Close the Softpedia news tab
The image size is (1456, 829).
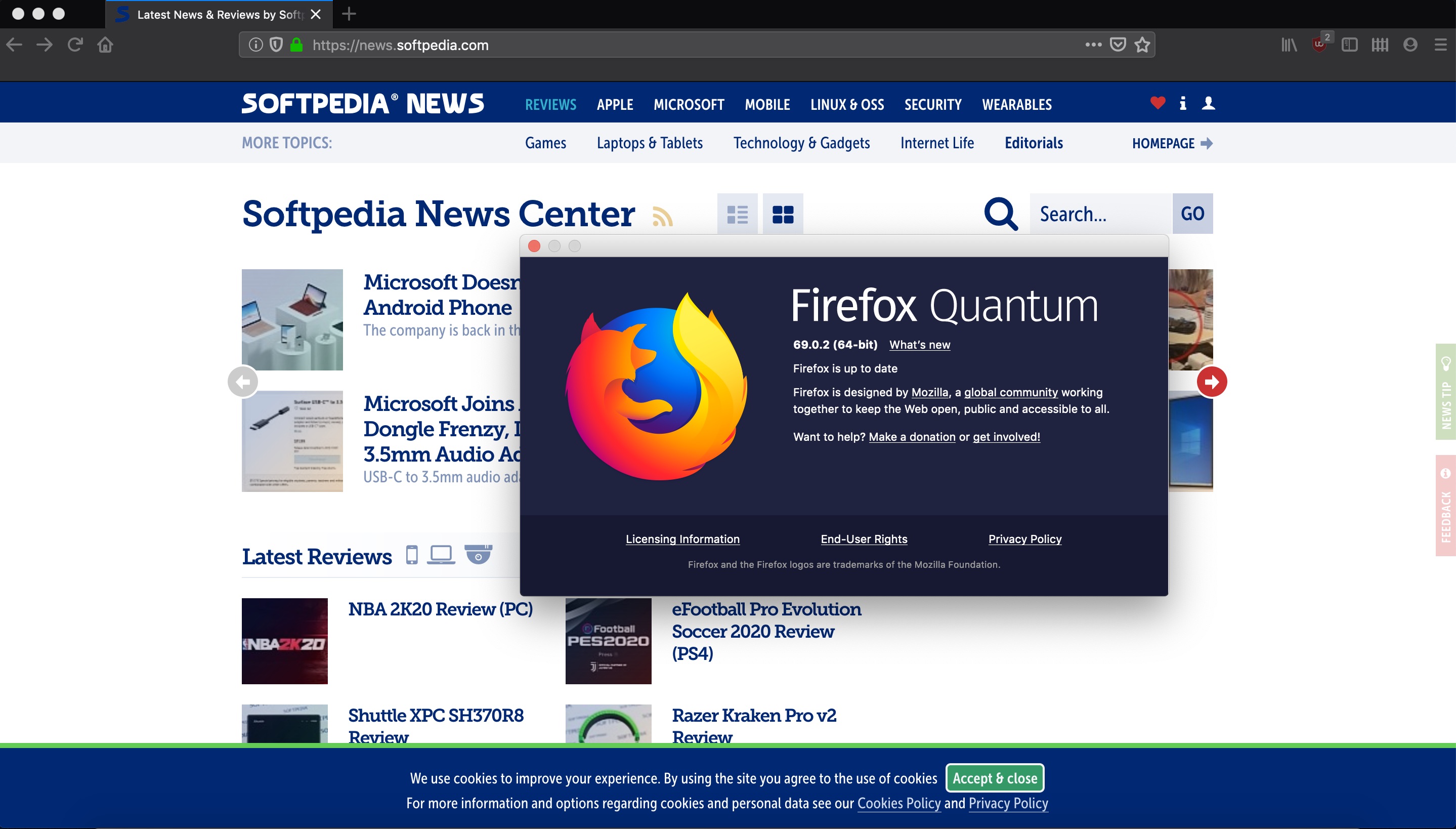pos(316,14)
